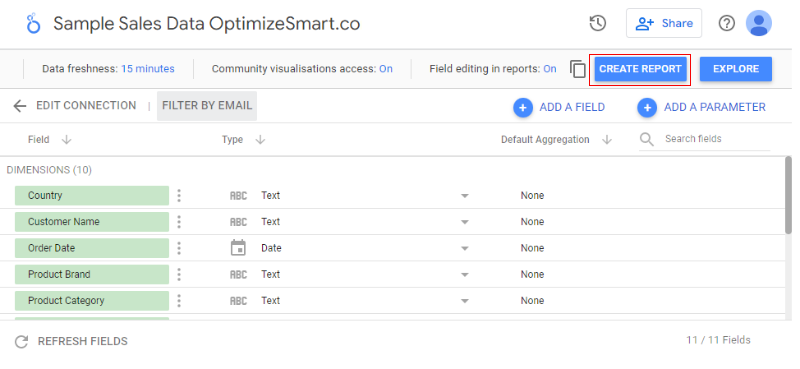The height and width of the screenshot is (369, 800).
Task: Click the plus icon for Add a Parameter
Action: 647,107
